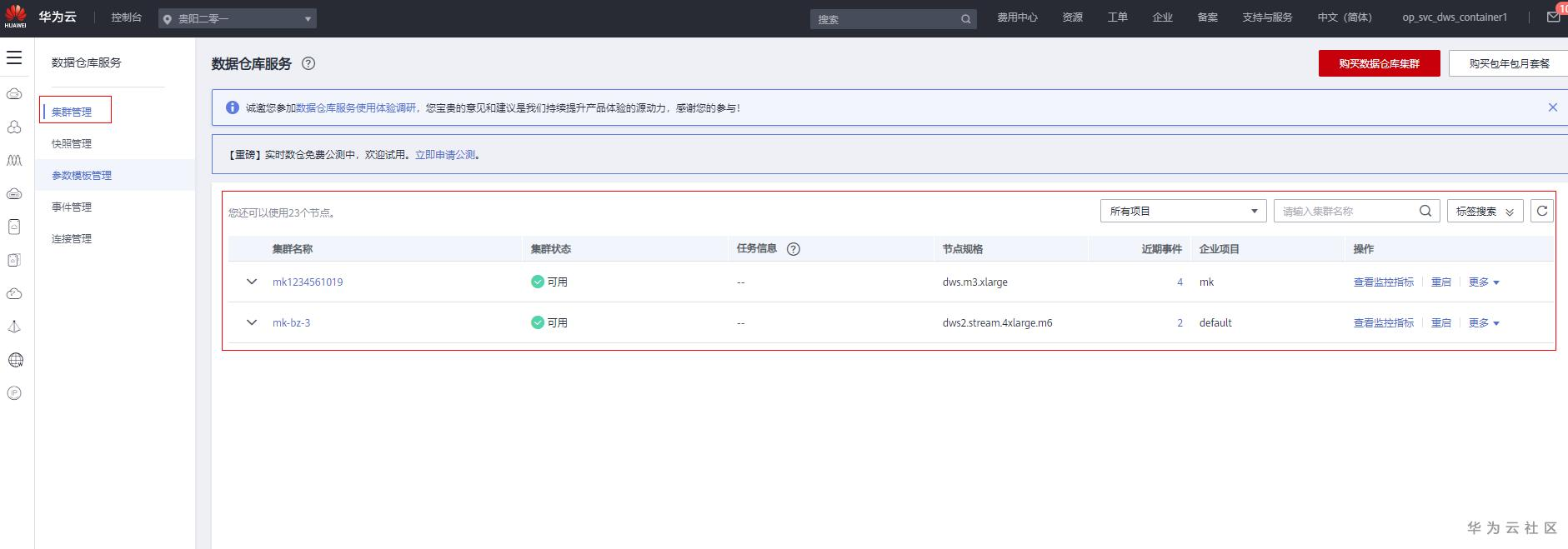
Task: Open seventh cloud icon in left rail
Action: point(14,293)
